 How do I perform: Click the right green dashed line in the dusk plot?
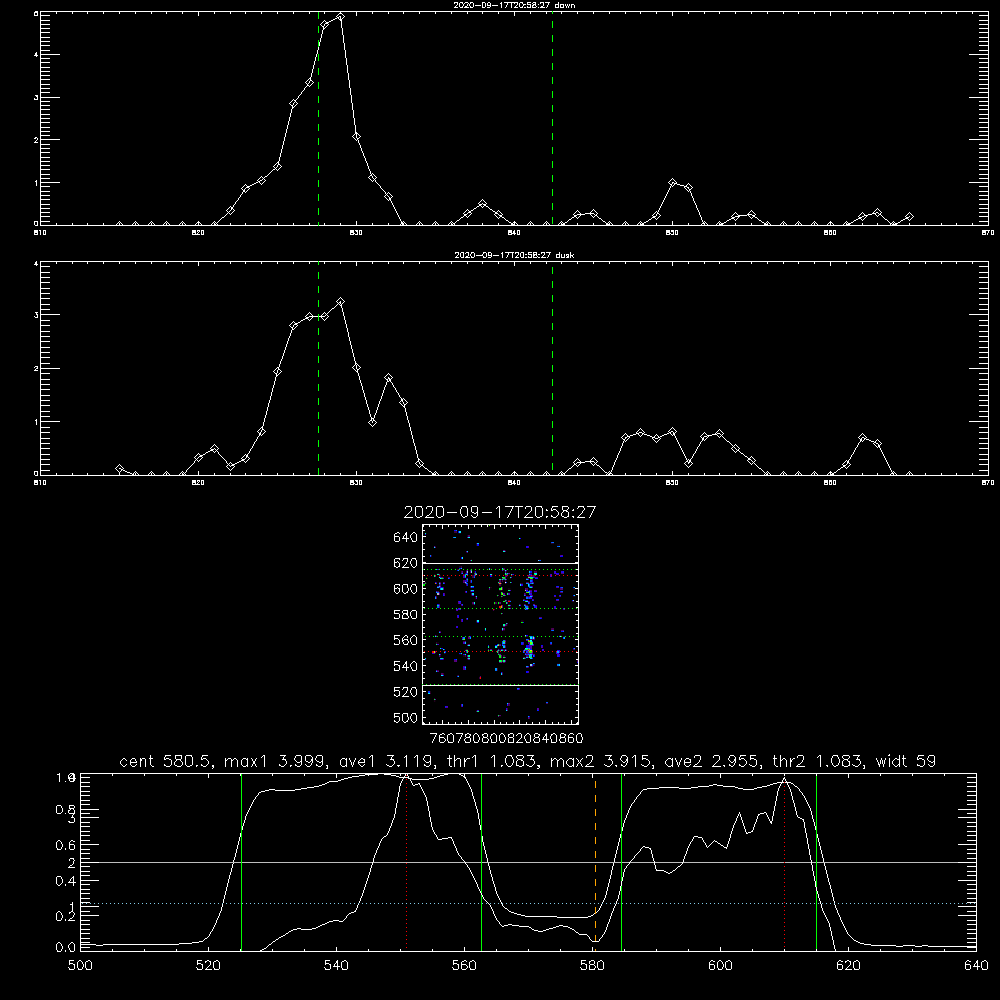click(x=552, y=369)
